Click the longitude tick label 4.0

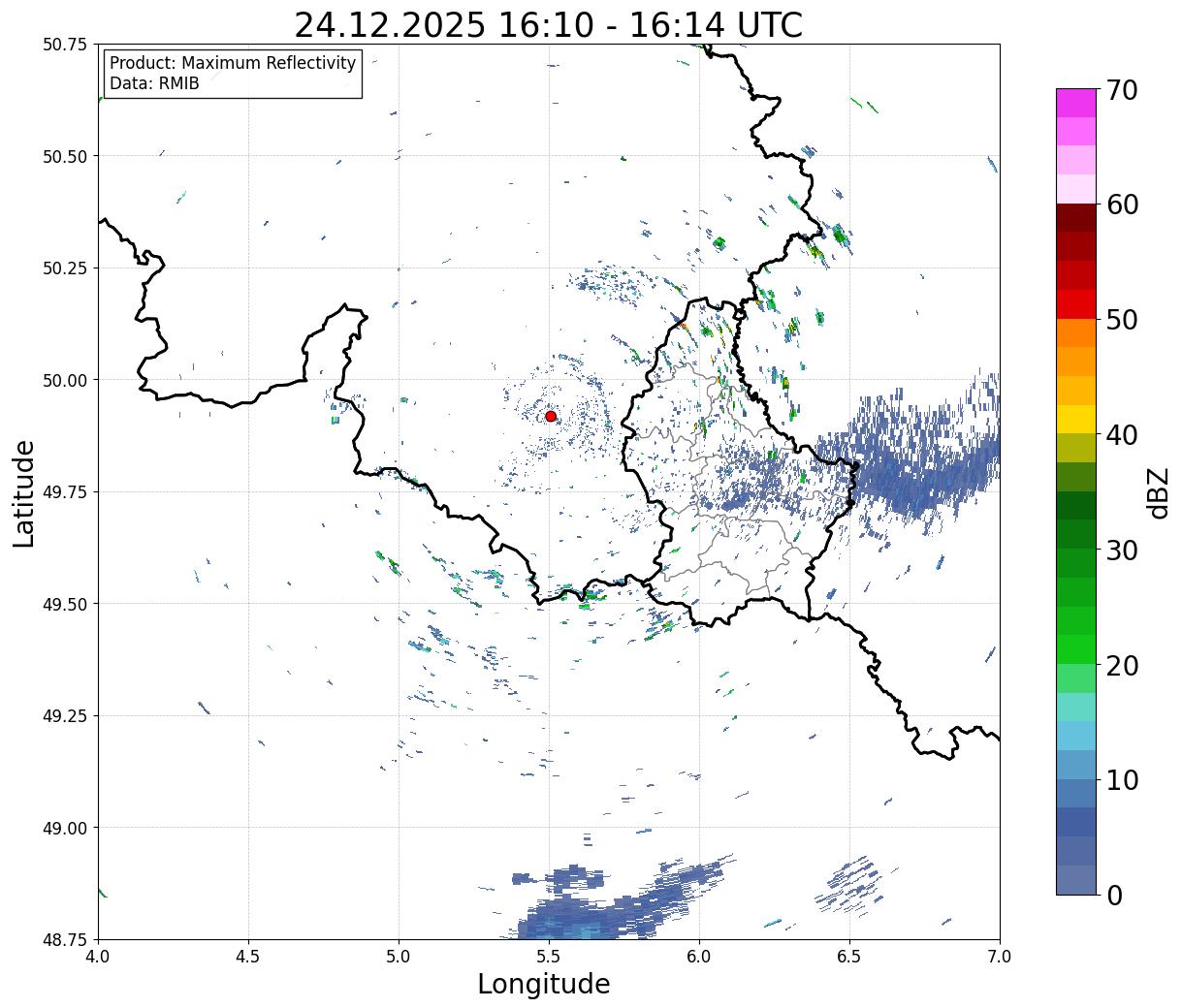(98, 956)
